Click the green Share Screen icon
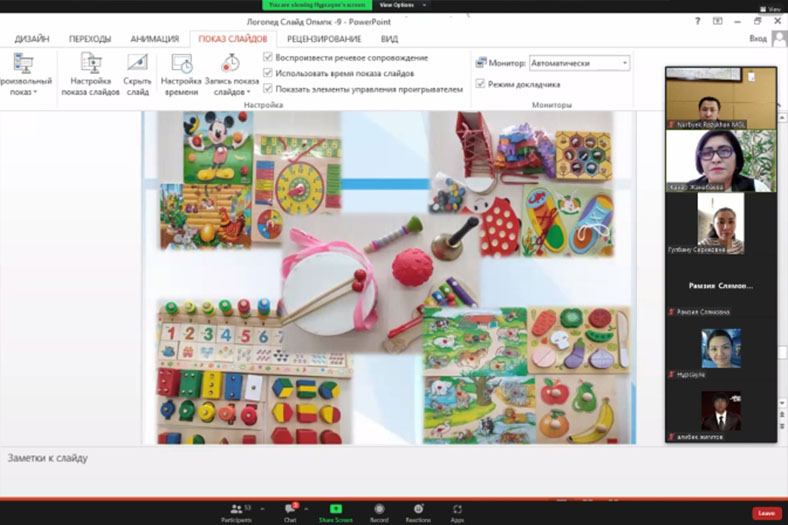Viewport: 788px width, 525px height. click(335, 509)
